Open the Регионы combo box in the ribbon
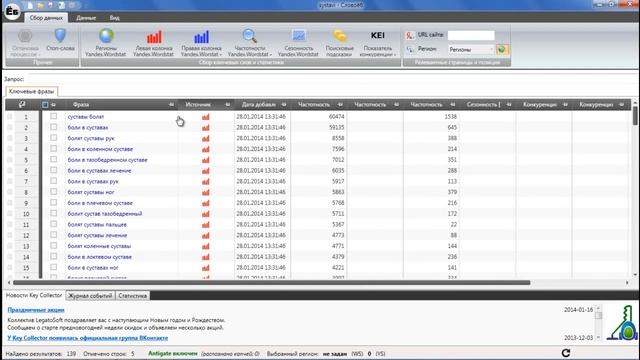The height and width of the screenshot is (360, 640). [471, 49]
